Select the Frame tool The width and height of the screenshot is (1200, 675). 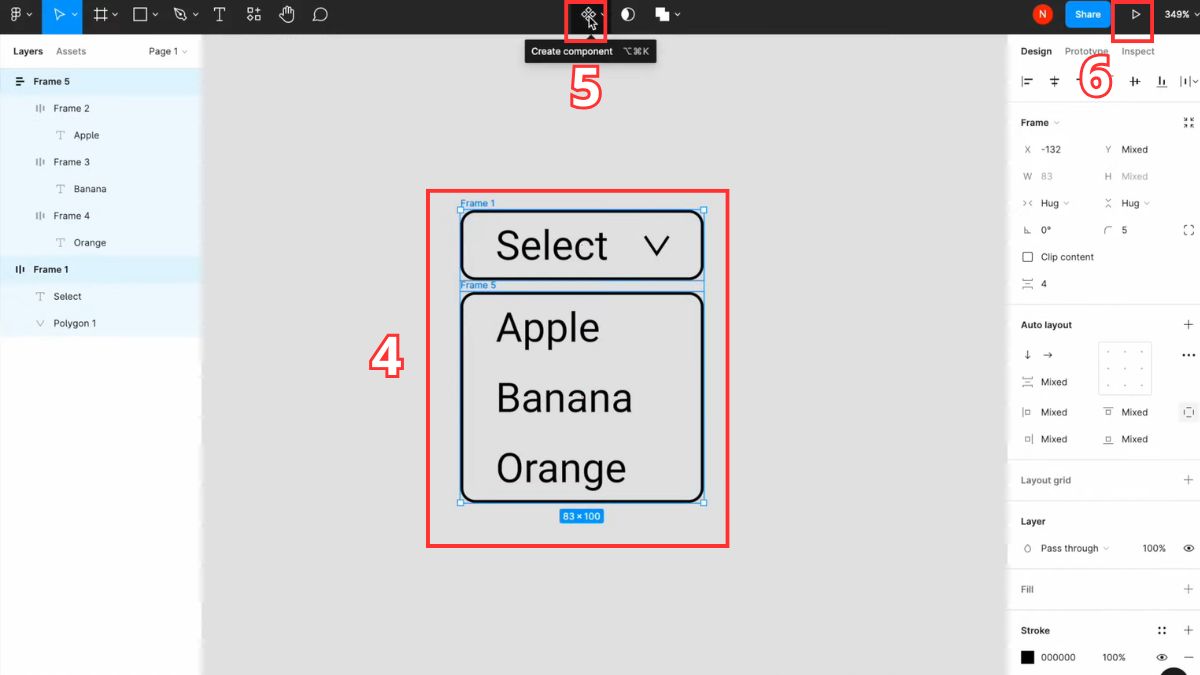[101, 14]
